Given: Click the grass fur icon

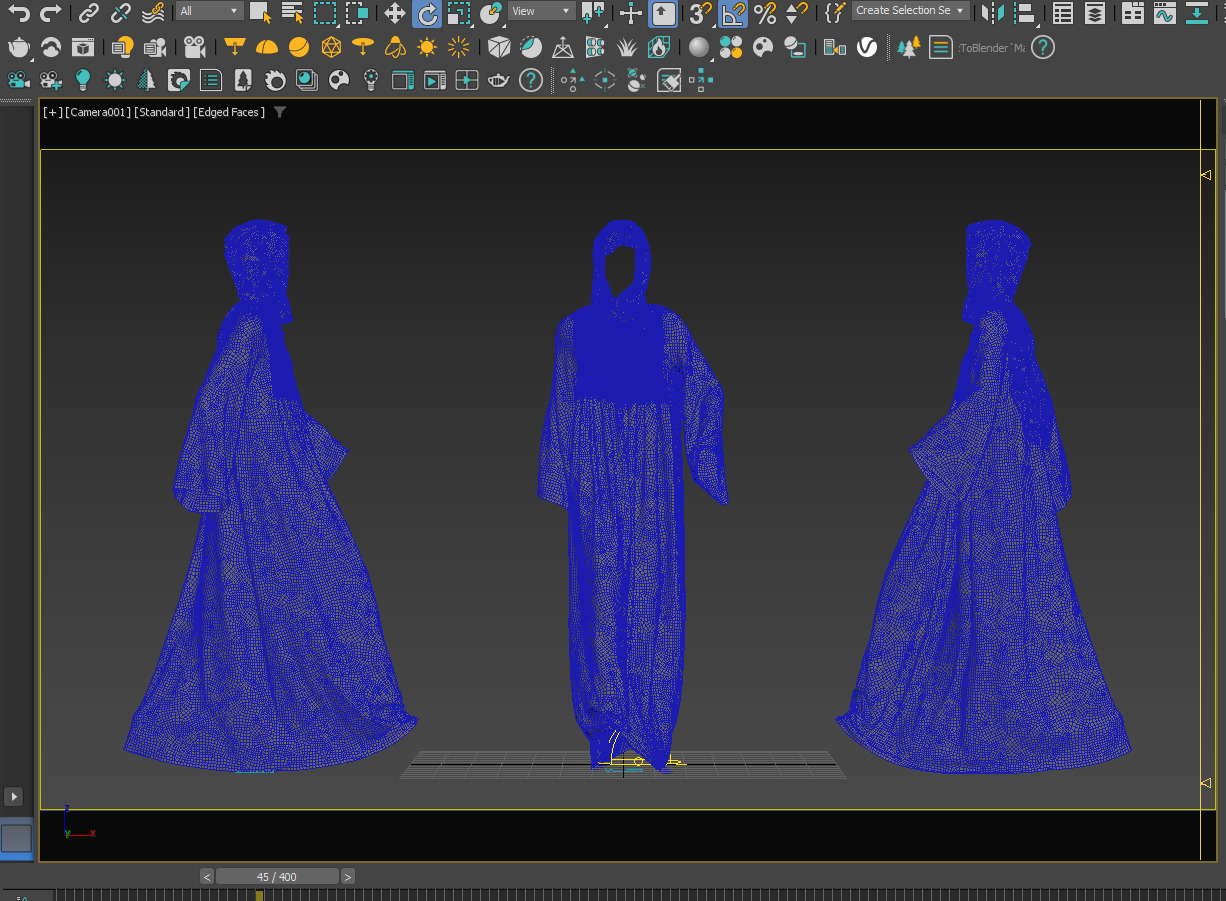Looking at the screenshot, I should 627,47.
